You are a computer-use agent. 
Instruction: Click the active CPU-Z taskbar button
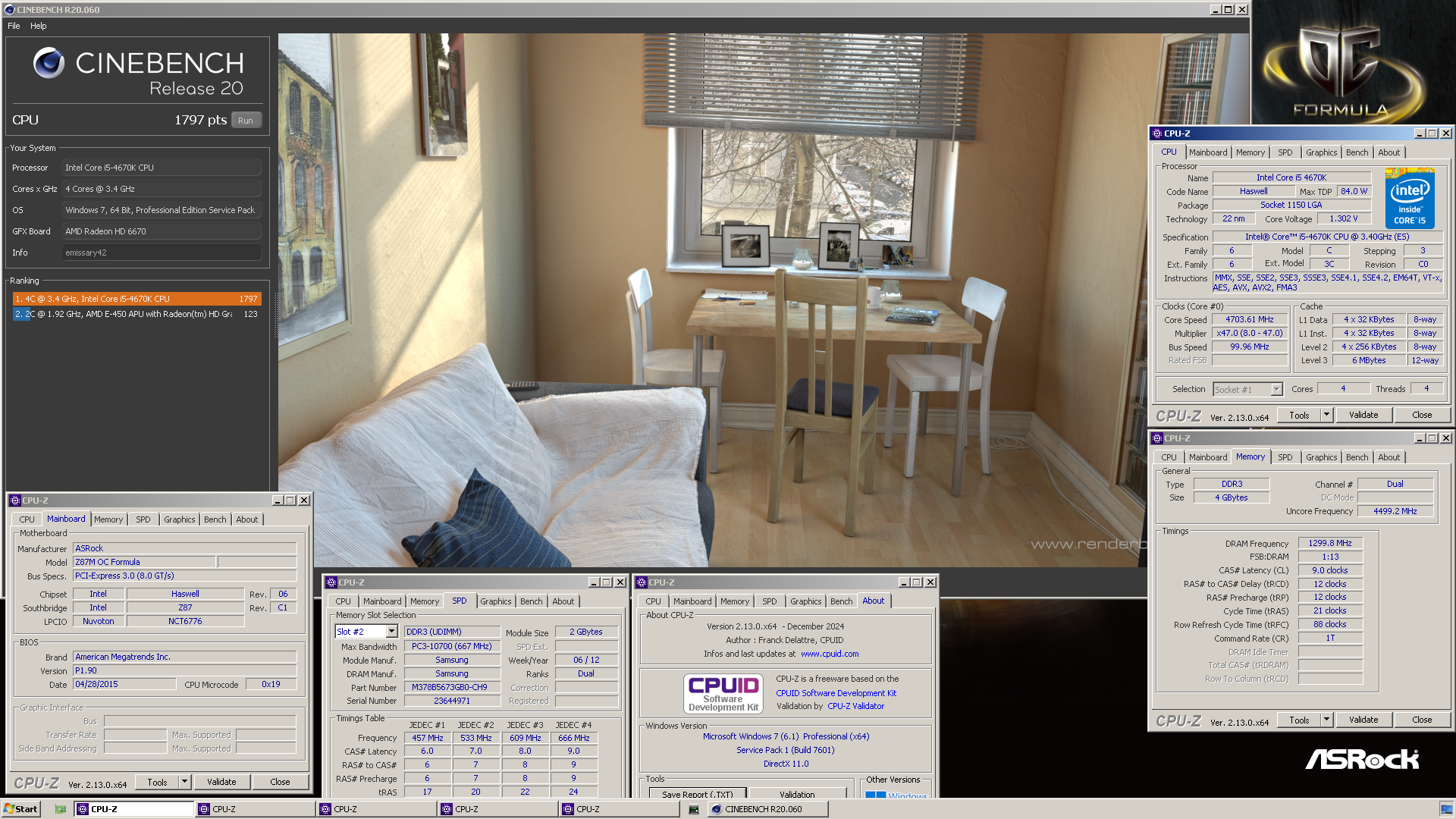[x=134, y=809]
